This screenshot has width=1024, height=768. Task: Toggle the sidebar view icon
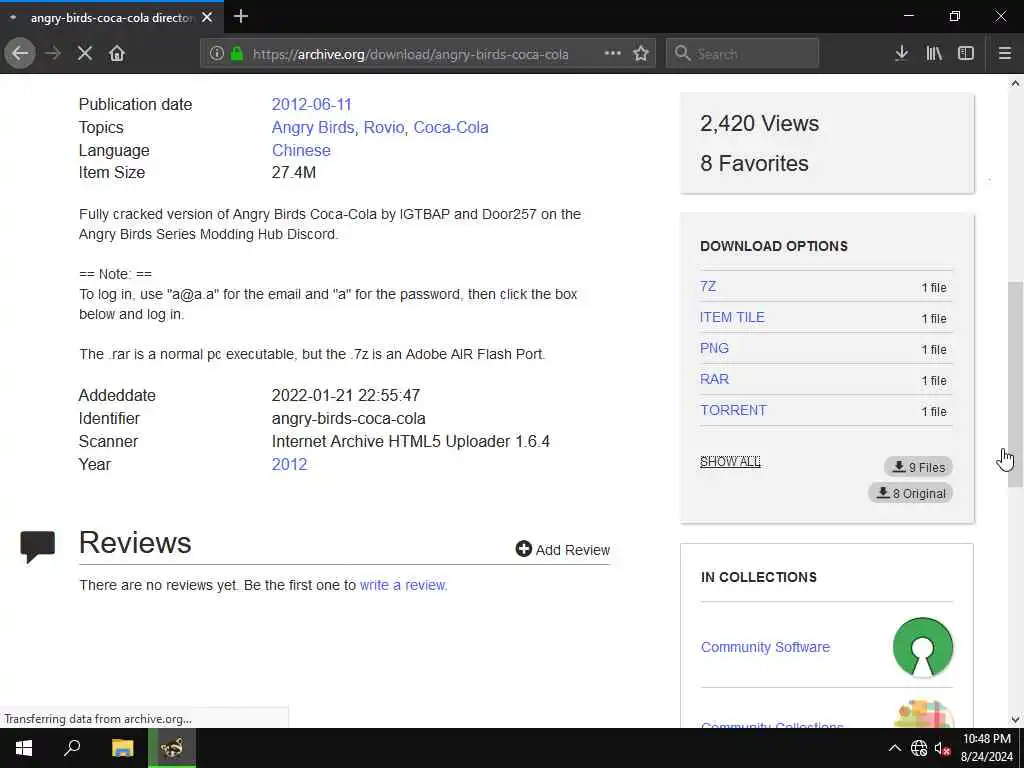point(966,54)
